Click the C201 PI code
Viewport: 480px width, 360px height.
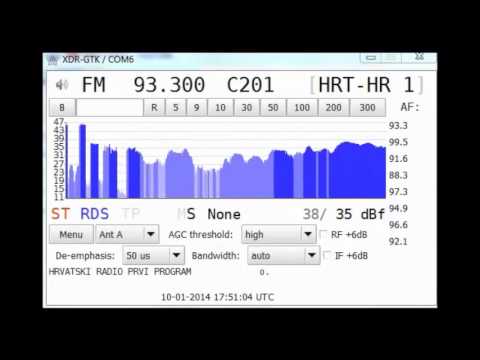[x=250, y=85]
